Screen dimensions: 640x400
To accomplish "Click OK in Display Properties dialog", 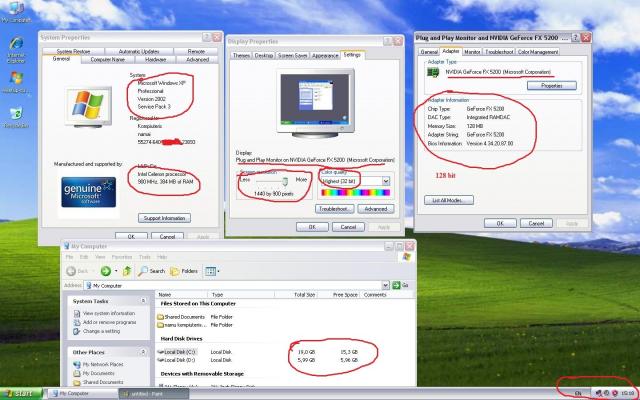I will pyautogui.click(x=312, y=227).
